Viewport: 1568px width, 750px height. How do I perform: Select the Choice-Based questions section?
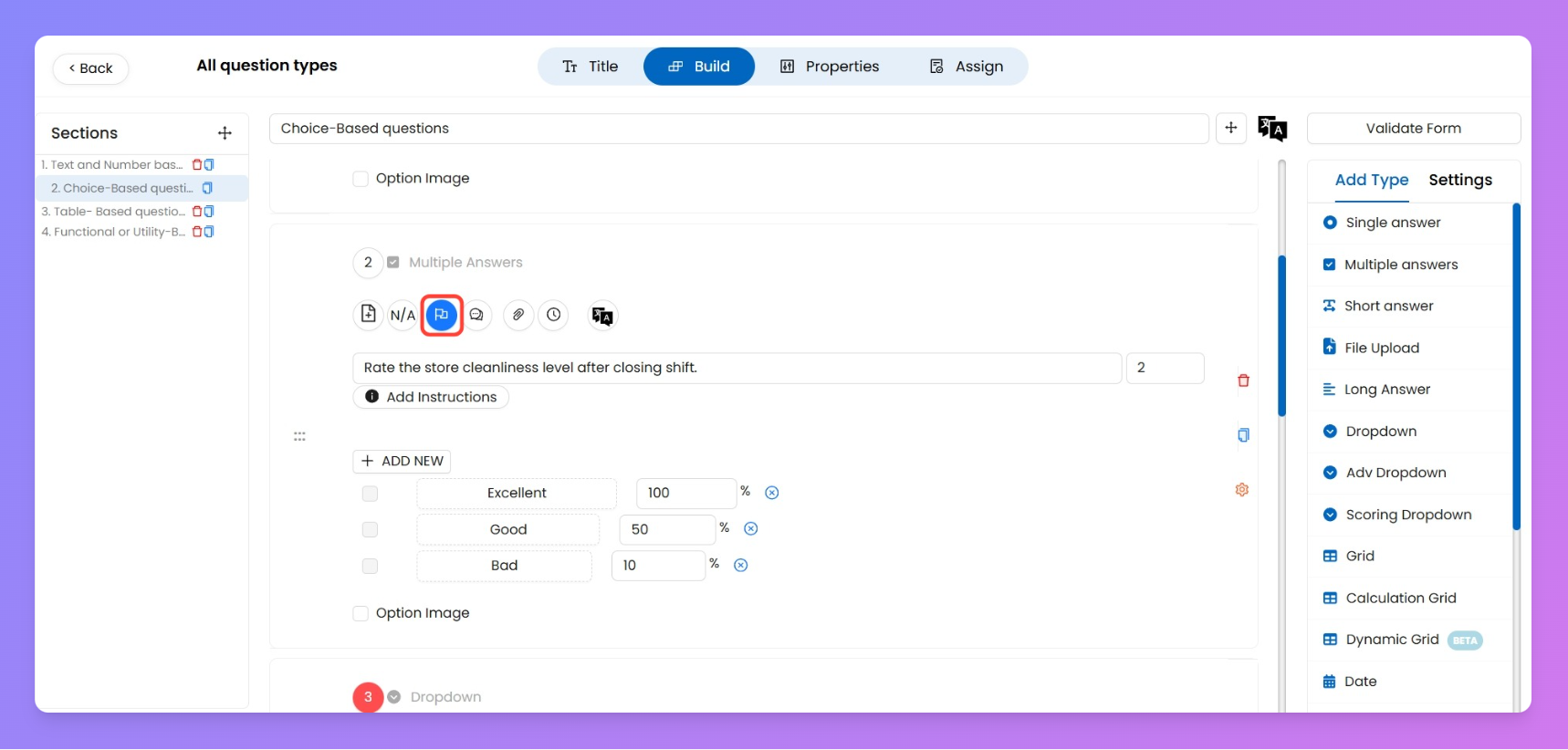(122, 188)
